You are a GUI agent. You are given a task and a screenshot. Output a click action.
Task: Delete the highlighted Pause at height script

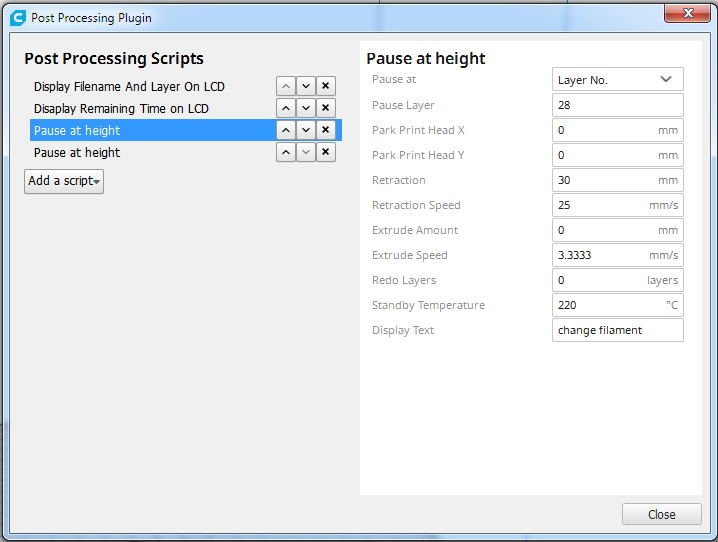pos(325,130)
